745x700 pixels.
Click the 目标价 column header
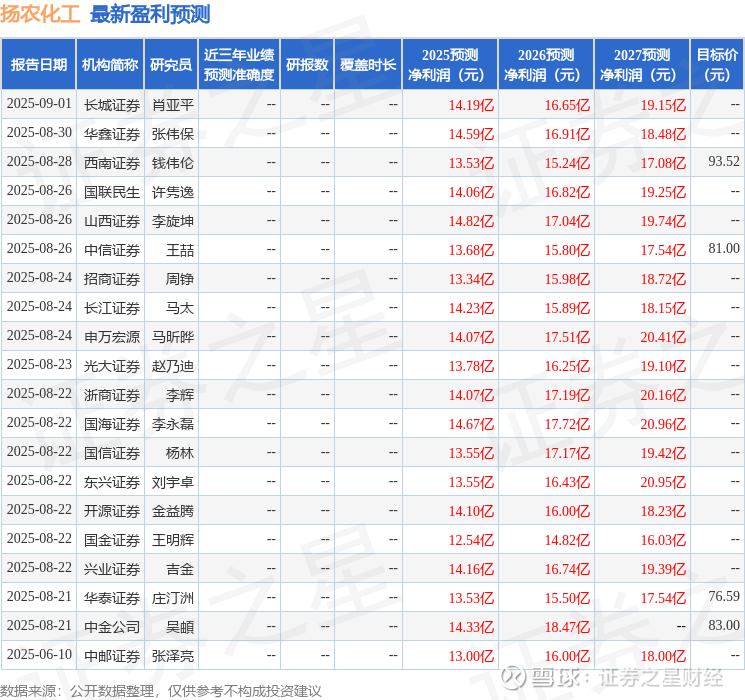tap(717, 65)
